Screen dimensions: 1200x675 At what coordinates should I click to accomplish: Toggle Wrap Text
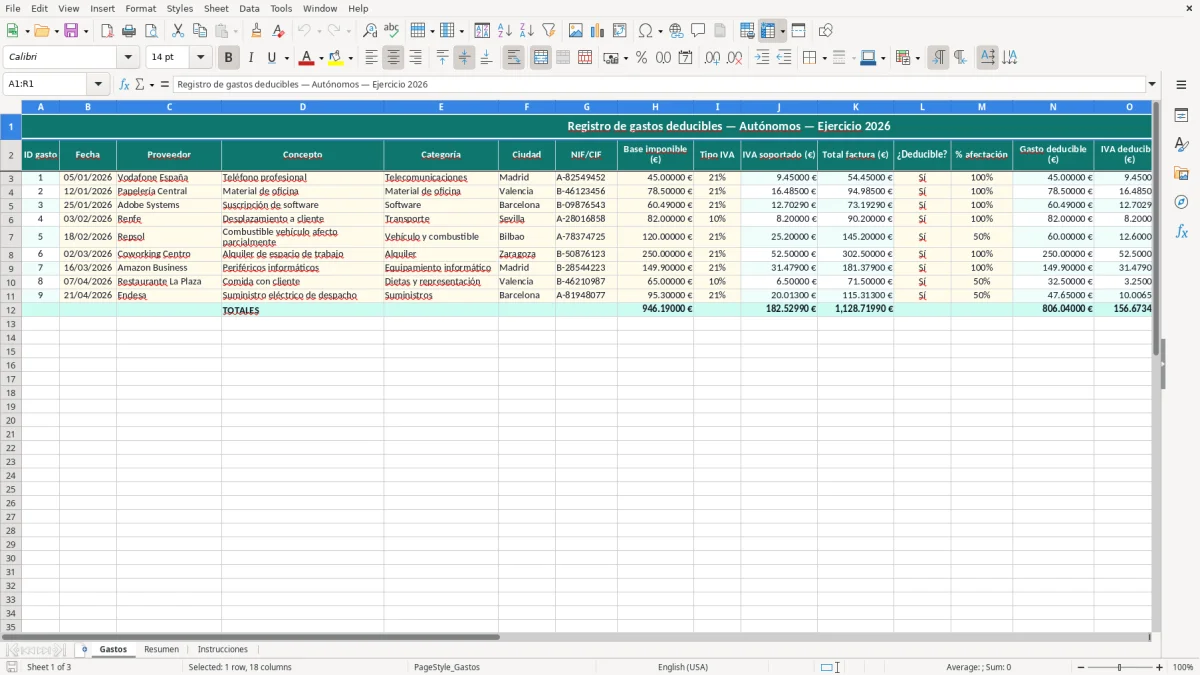(x=514, y=58)
